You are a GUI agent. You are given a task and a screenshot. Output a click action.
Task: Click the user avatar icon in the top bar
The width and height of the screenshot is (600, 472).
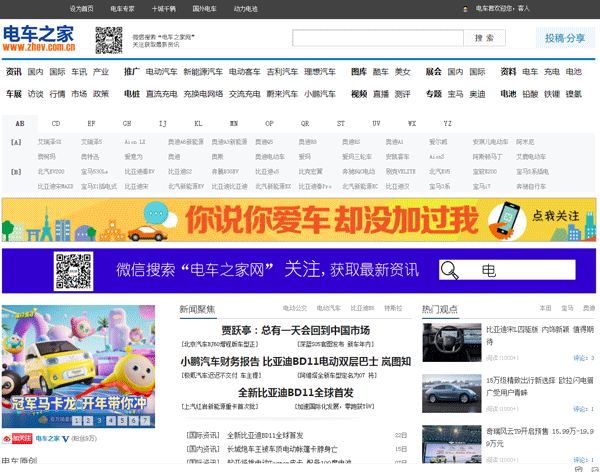[x=465, y=9]
